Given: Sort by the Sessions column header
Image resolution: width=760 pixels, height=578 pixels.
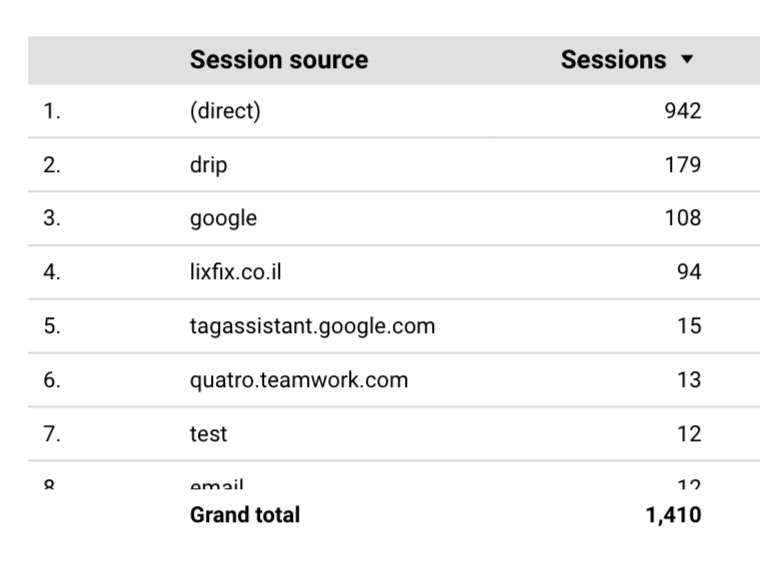Looking at the screenshot, I should (x=613, y=60).
